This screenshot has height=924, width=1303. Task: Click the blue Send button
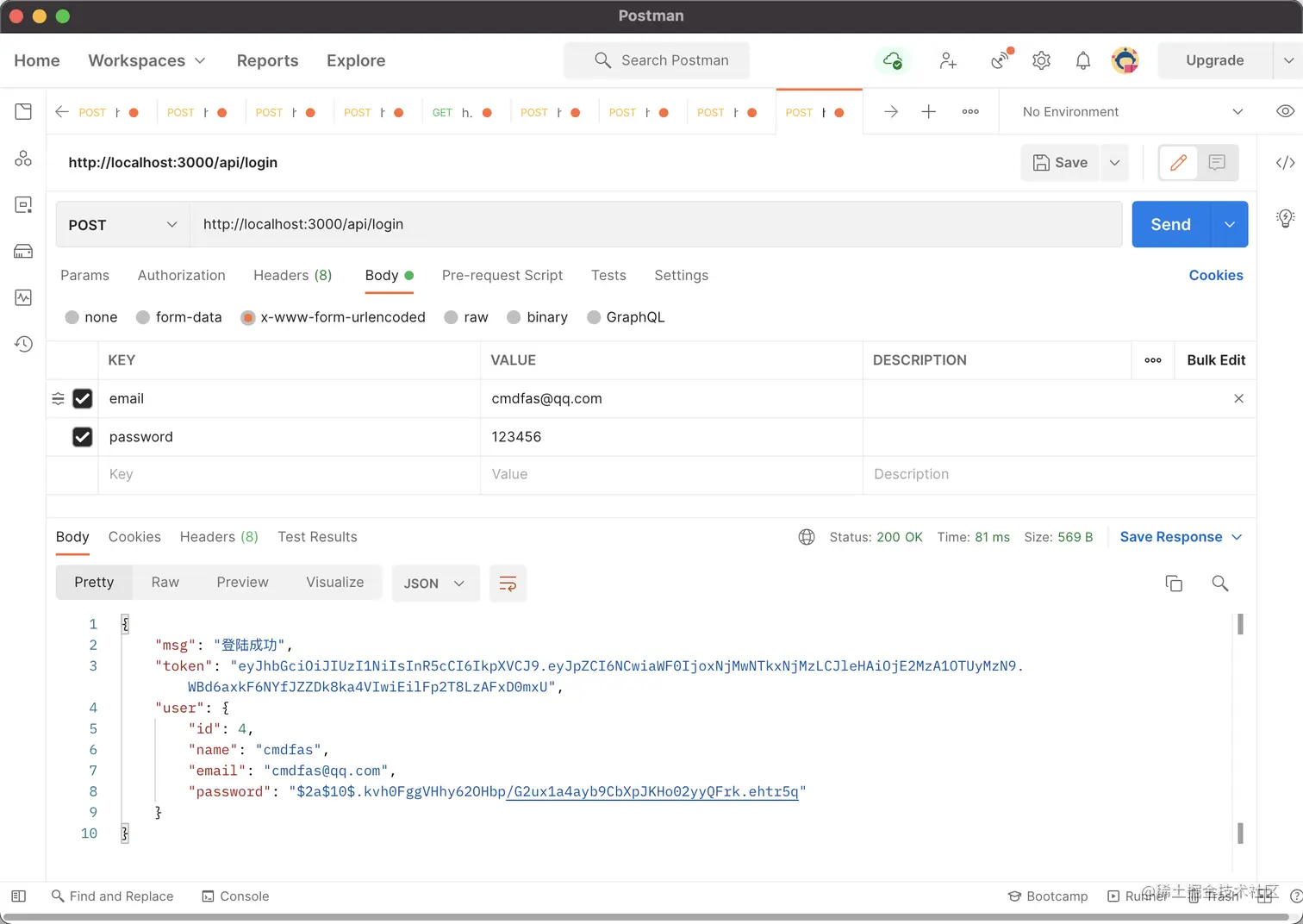[1171, 224]
